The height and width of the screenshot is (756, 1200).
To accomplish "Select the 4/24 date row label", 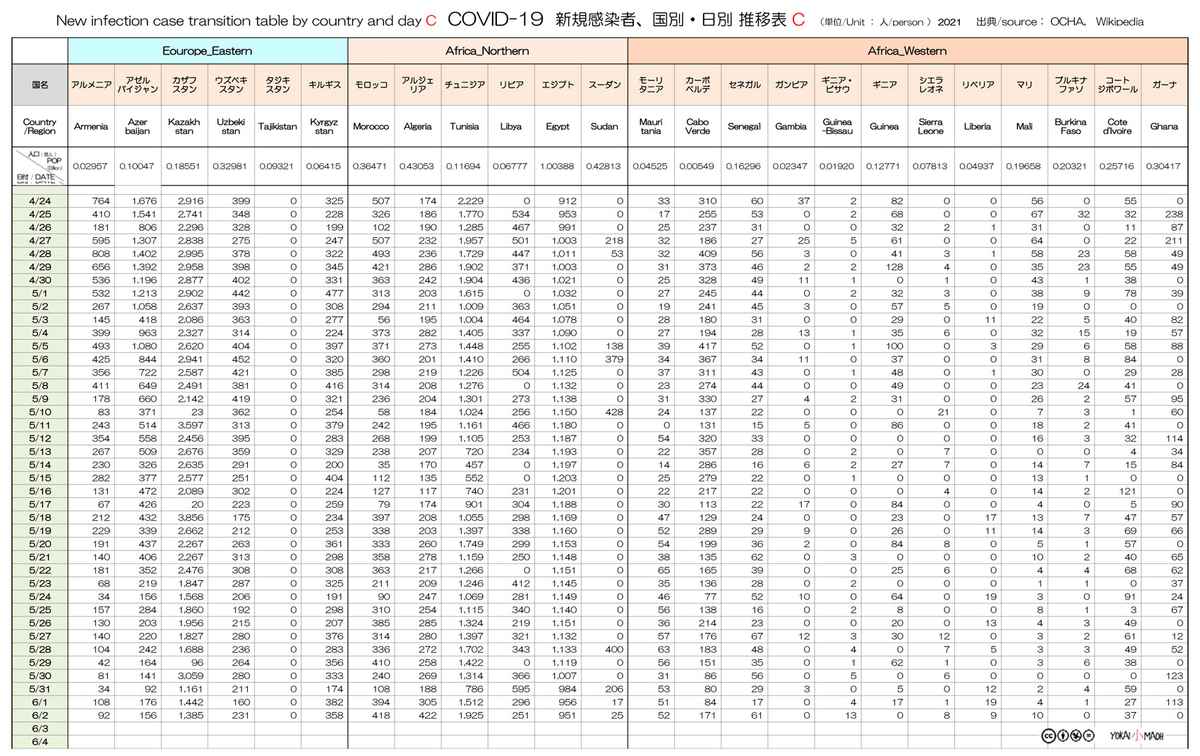I will pyautogui.click(x=39, y=202).
